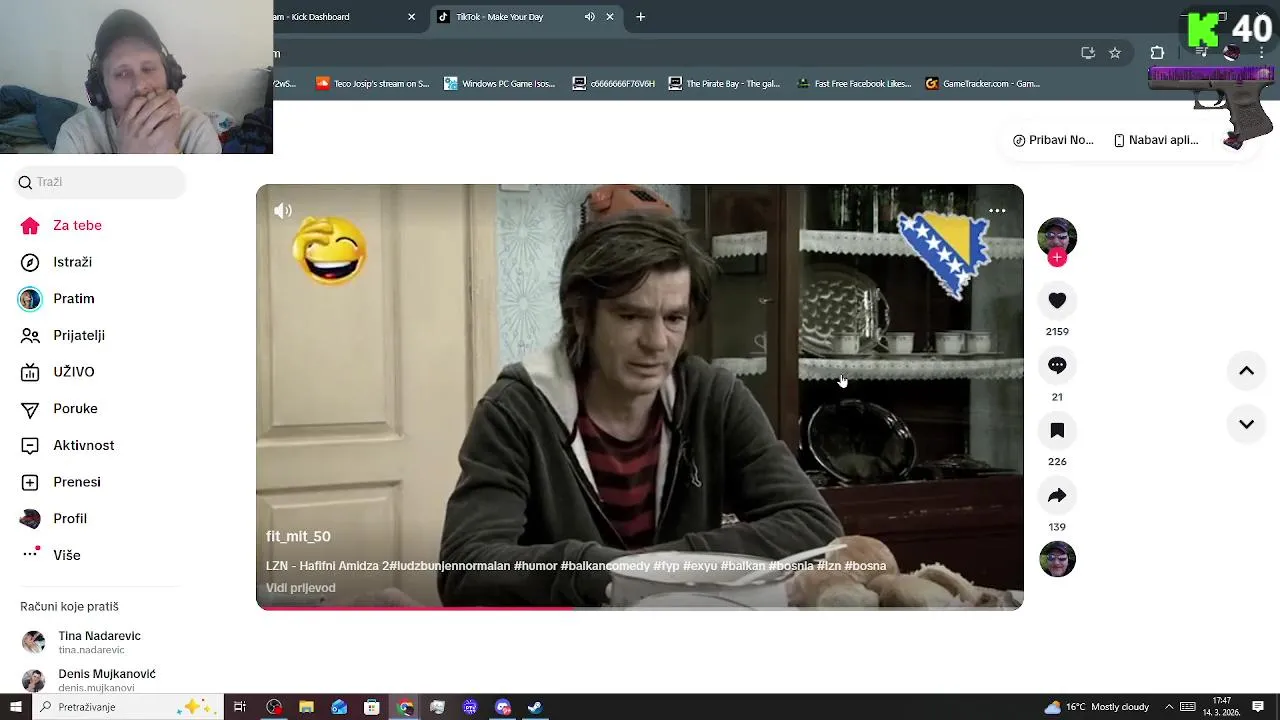Go to previous video with up chevron
The width and height of the screenshot is (1280, 720).
click(1246, 371)
